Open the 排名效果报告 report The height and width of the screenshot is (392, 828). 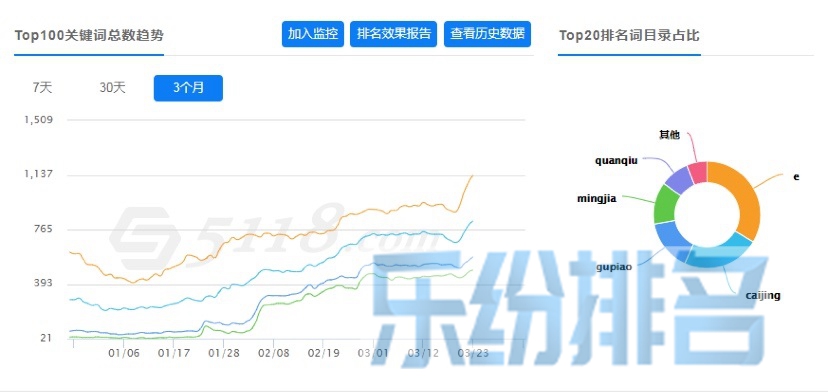pyautogui.click(x=393, y=34)
